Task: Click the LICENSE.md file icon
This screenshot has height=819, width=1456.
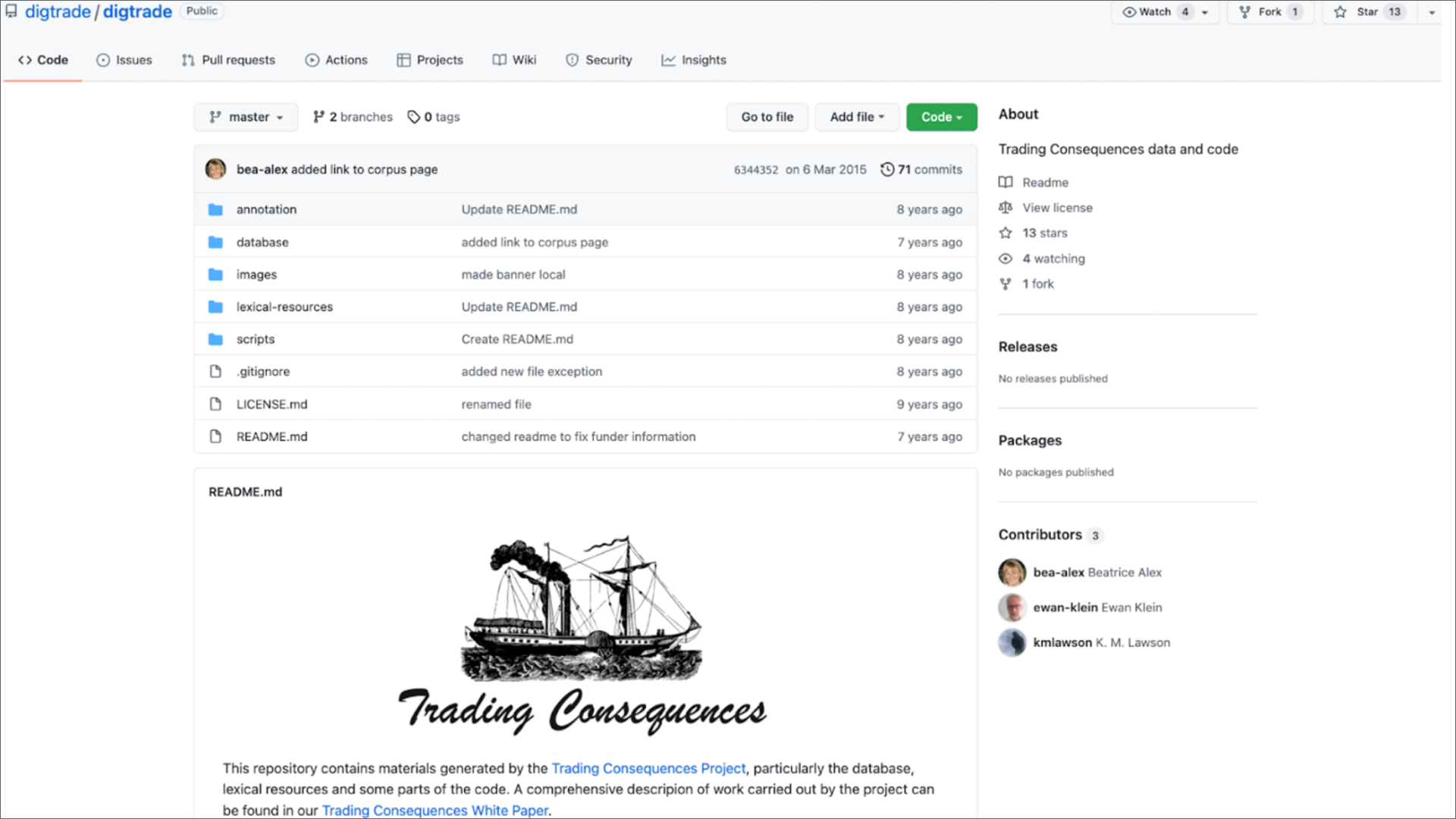Action: tap(215, 404)
